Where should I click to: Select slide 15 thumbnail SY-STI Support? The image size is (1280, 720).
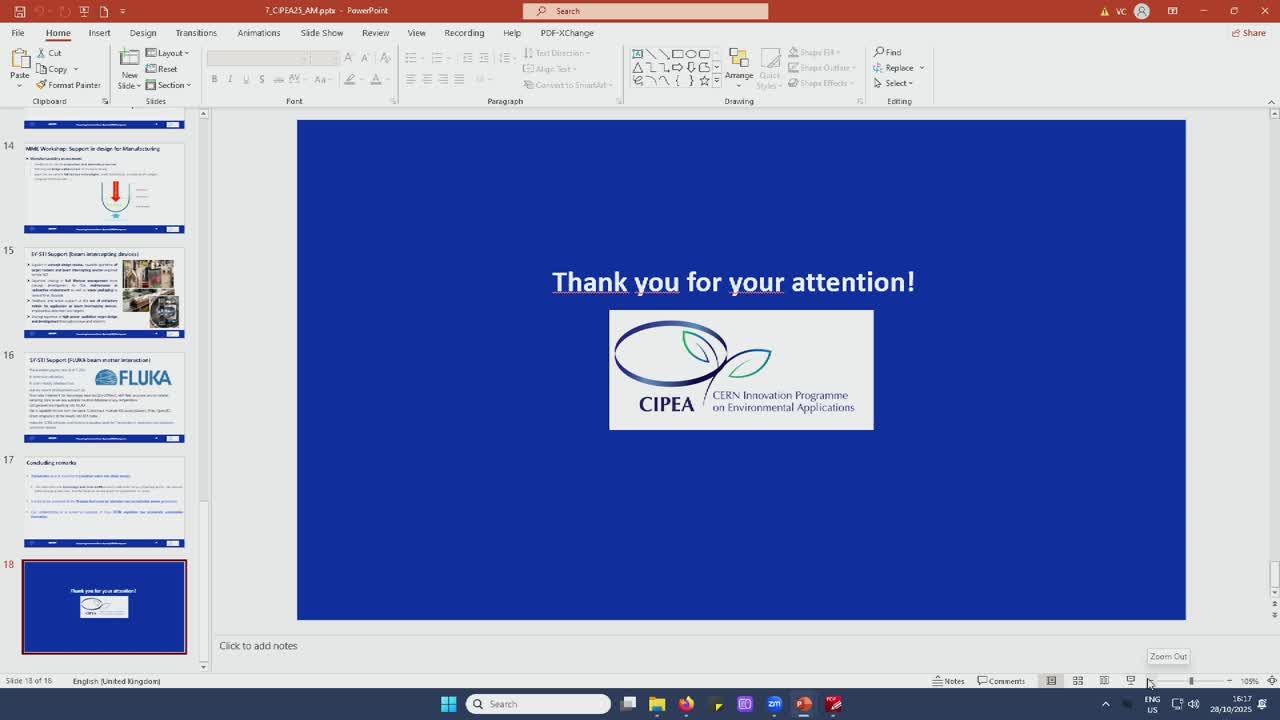tap(104, 293)
